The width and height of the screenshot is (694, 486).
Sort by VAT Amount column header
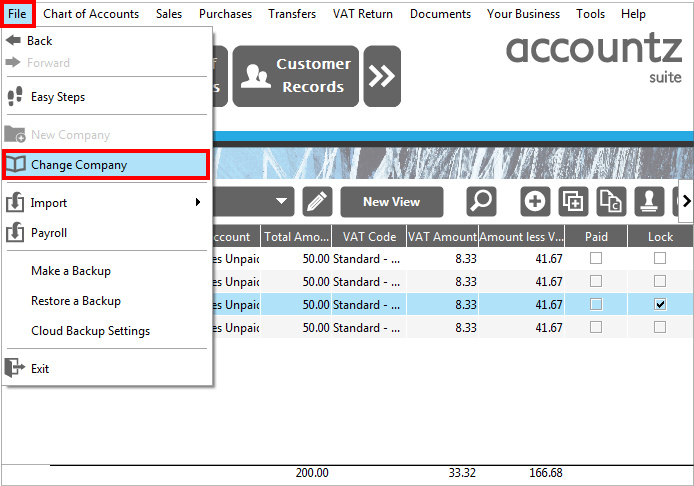click(442, 237)
